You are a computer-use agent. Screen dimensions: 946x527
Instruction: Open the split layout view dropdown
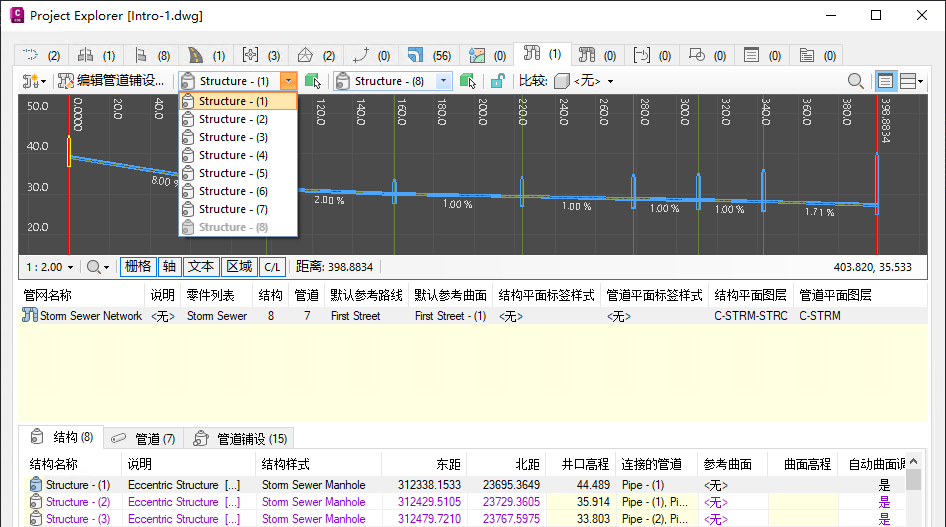click(x=912, y=81)
